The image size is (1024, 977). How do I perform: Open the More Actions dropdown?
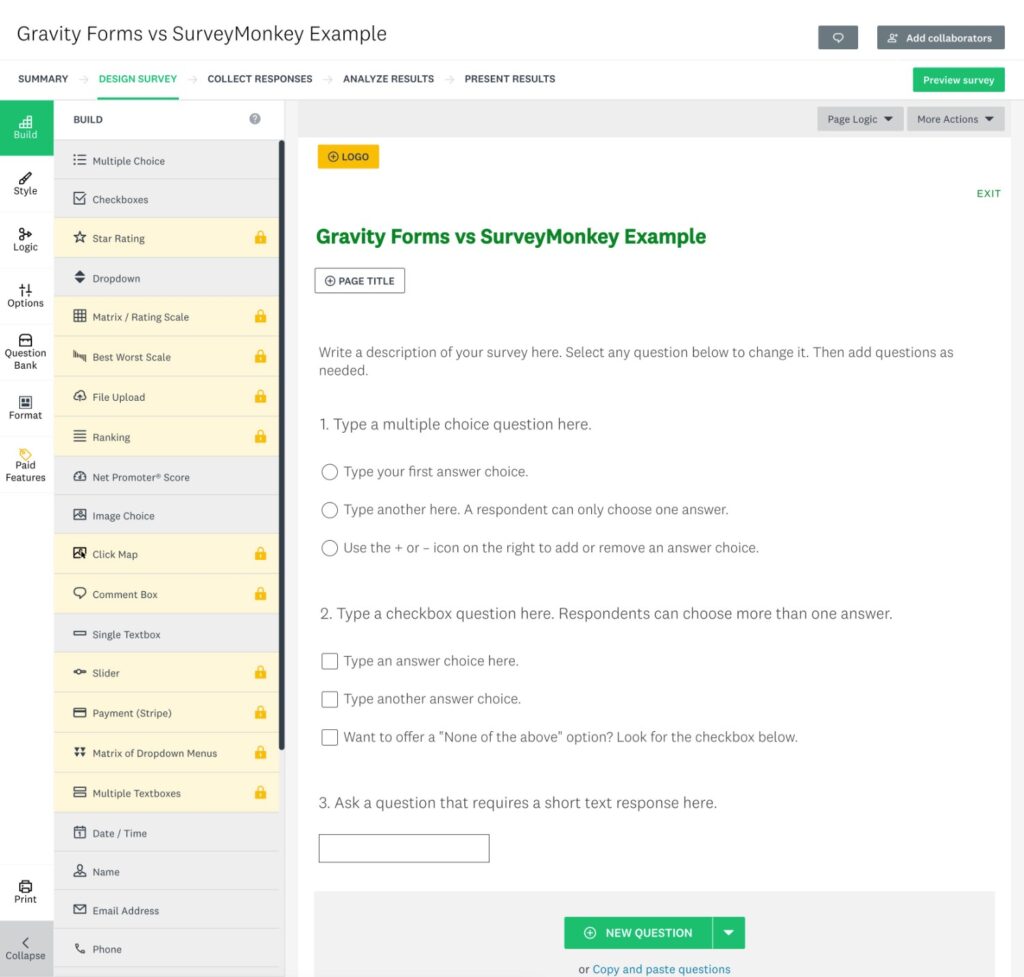(x=954, y=118)
